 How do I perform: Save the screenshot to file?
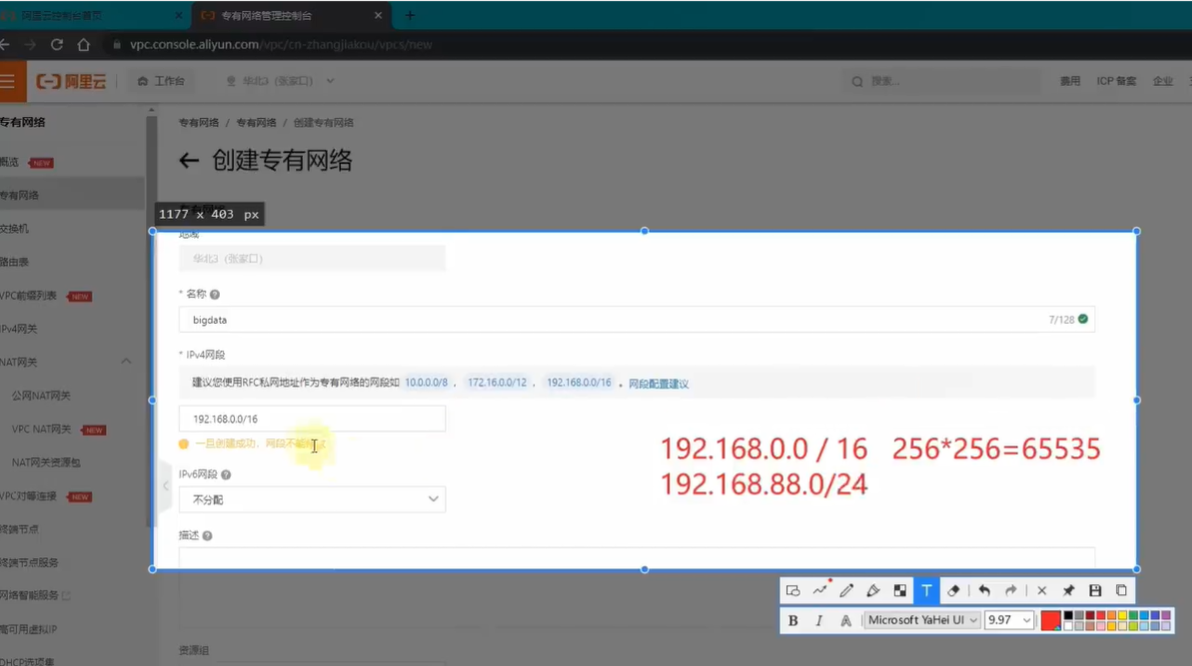[1095, 591]
